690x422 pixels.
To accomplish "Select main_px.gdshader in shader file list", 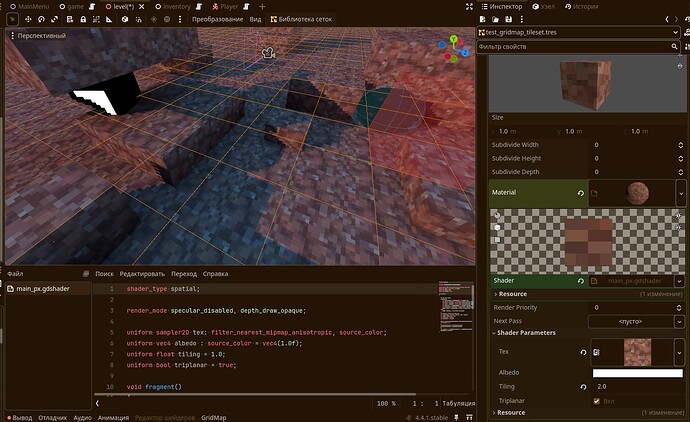I will coord(48,289).
